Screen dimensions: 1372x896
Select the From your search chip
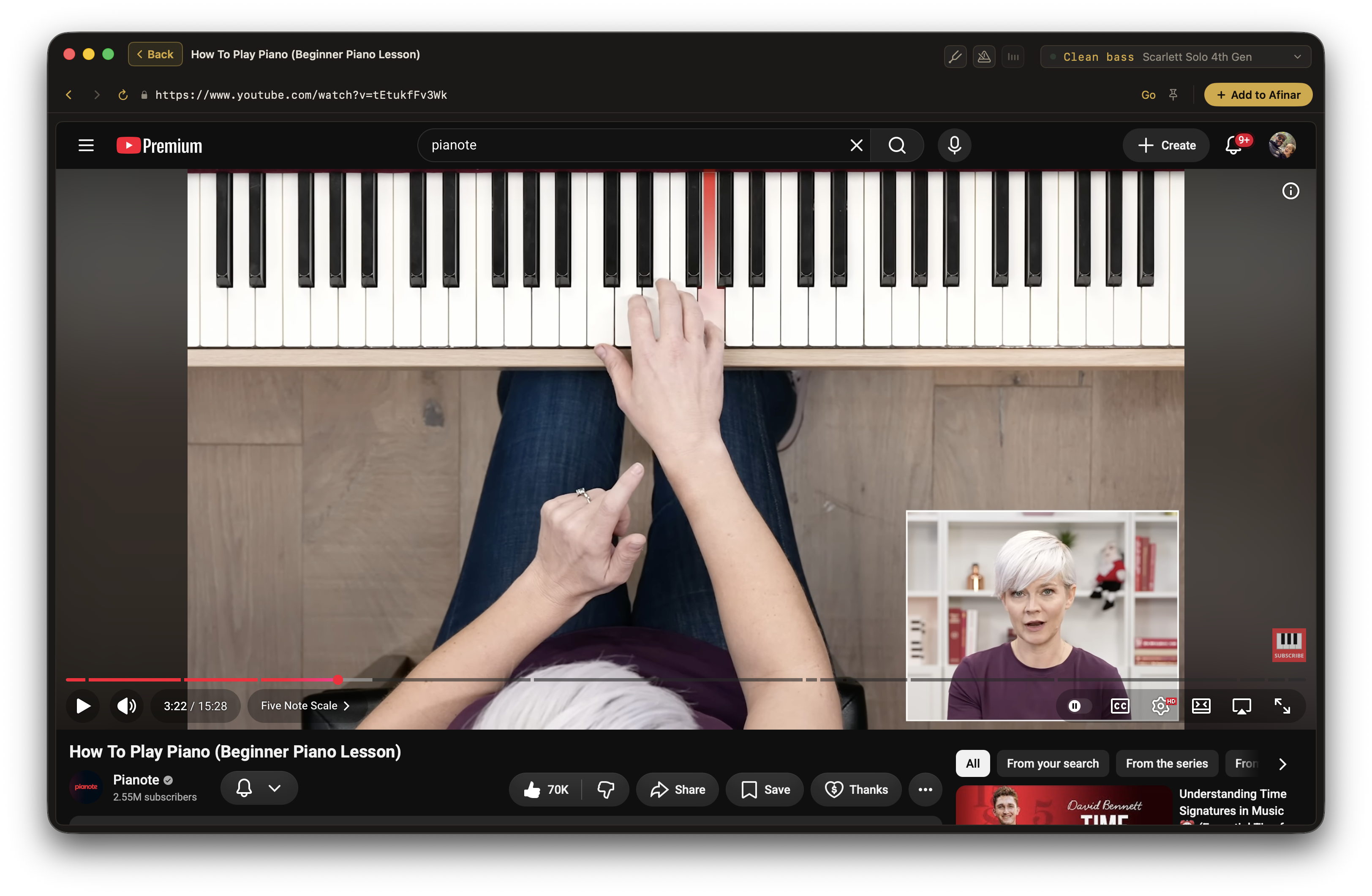[1053, 763]
